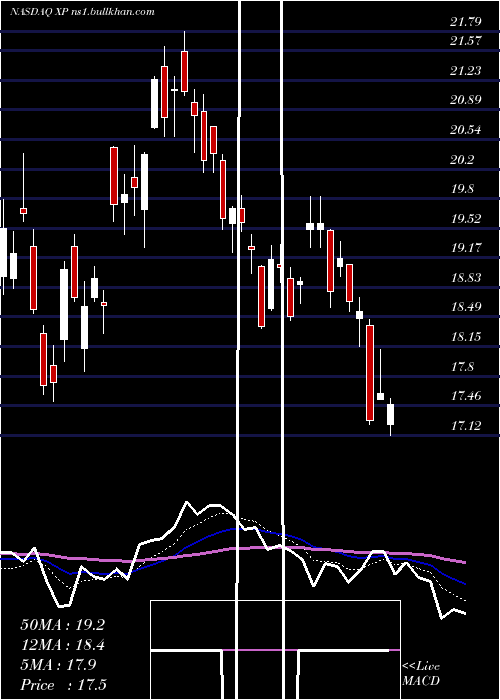Click the 19.17 price axis label
Viewport: 500px width, 700px height.
466,248
